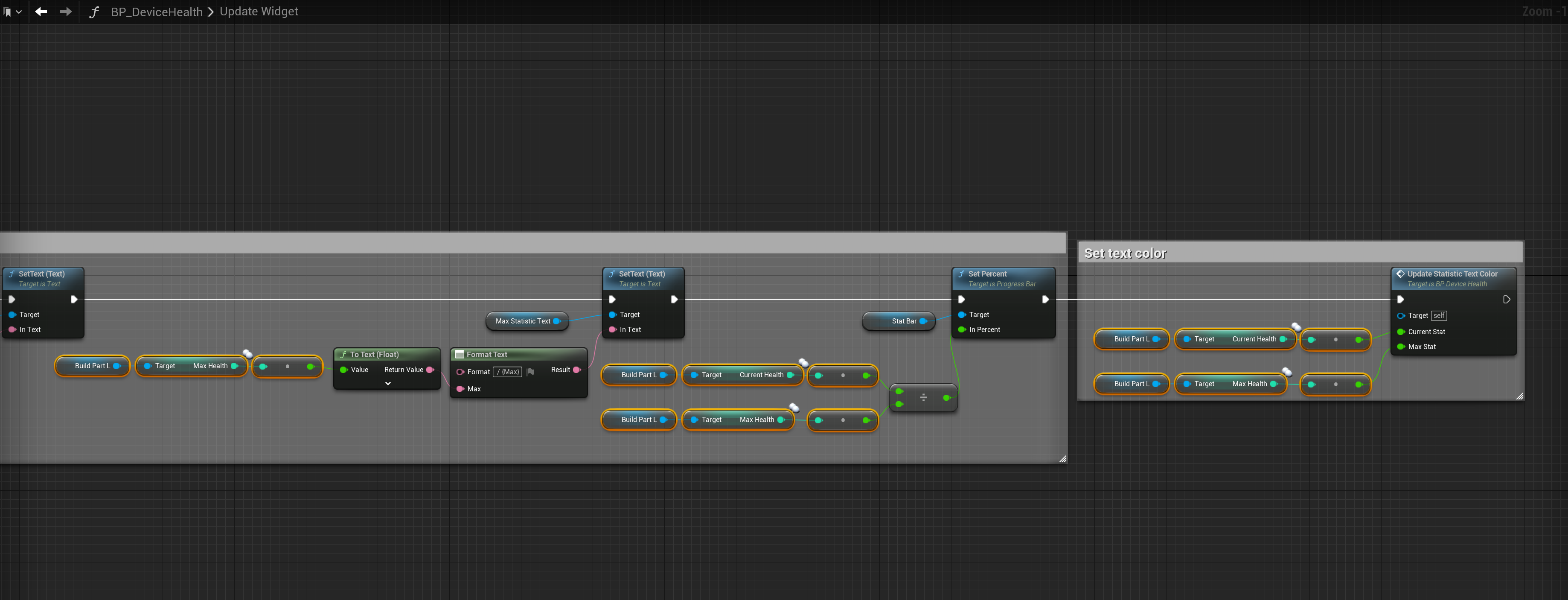Screen dimensions: 1568x600
Task: Click the flag icon on Format Text node
Action: (x=530, y=372)
